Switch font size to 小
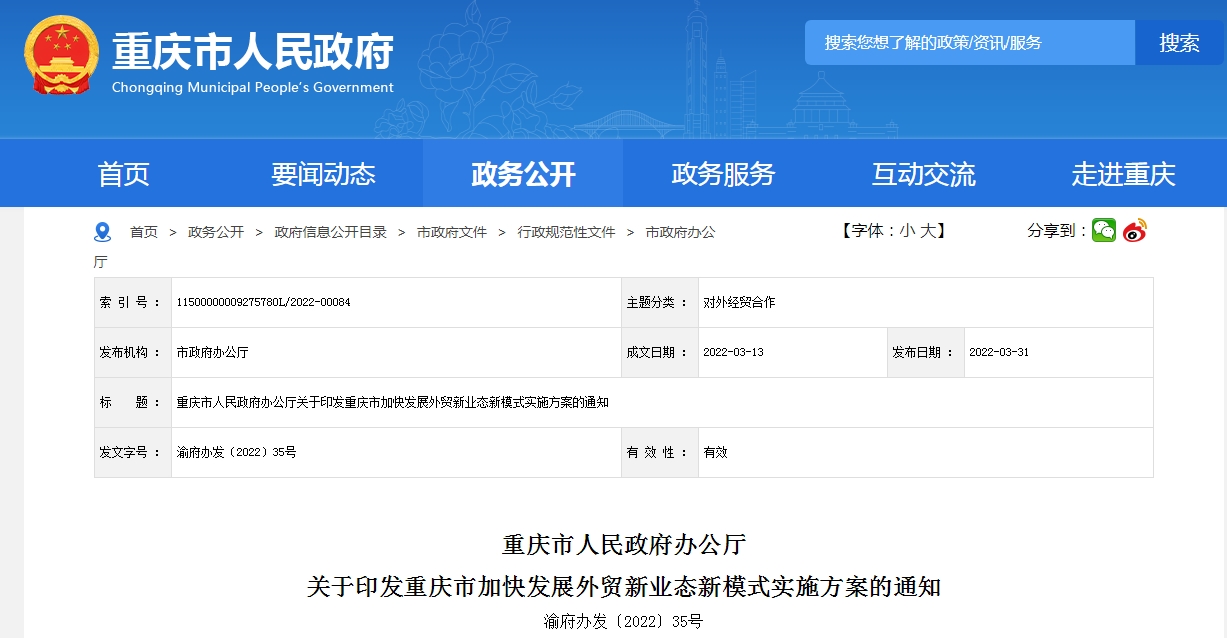The image size is (1227, 638). [x=907, y=229]
